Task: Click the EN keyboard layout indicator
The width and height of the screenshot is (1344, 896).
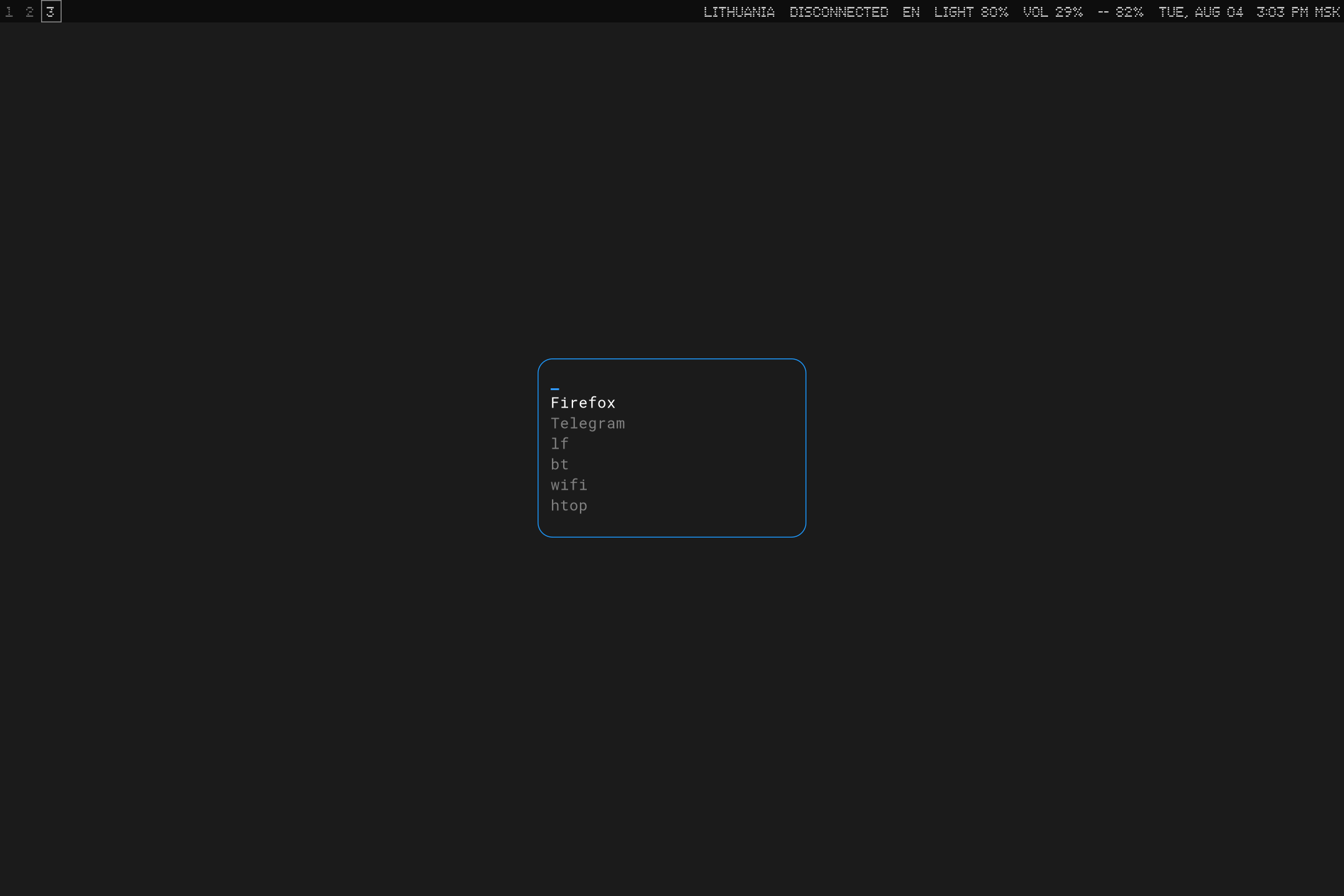Action: (911, 12)
